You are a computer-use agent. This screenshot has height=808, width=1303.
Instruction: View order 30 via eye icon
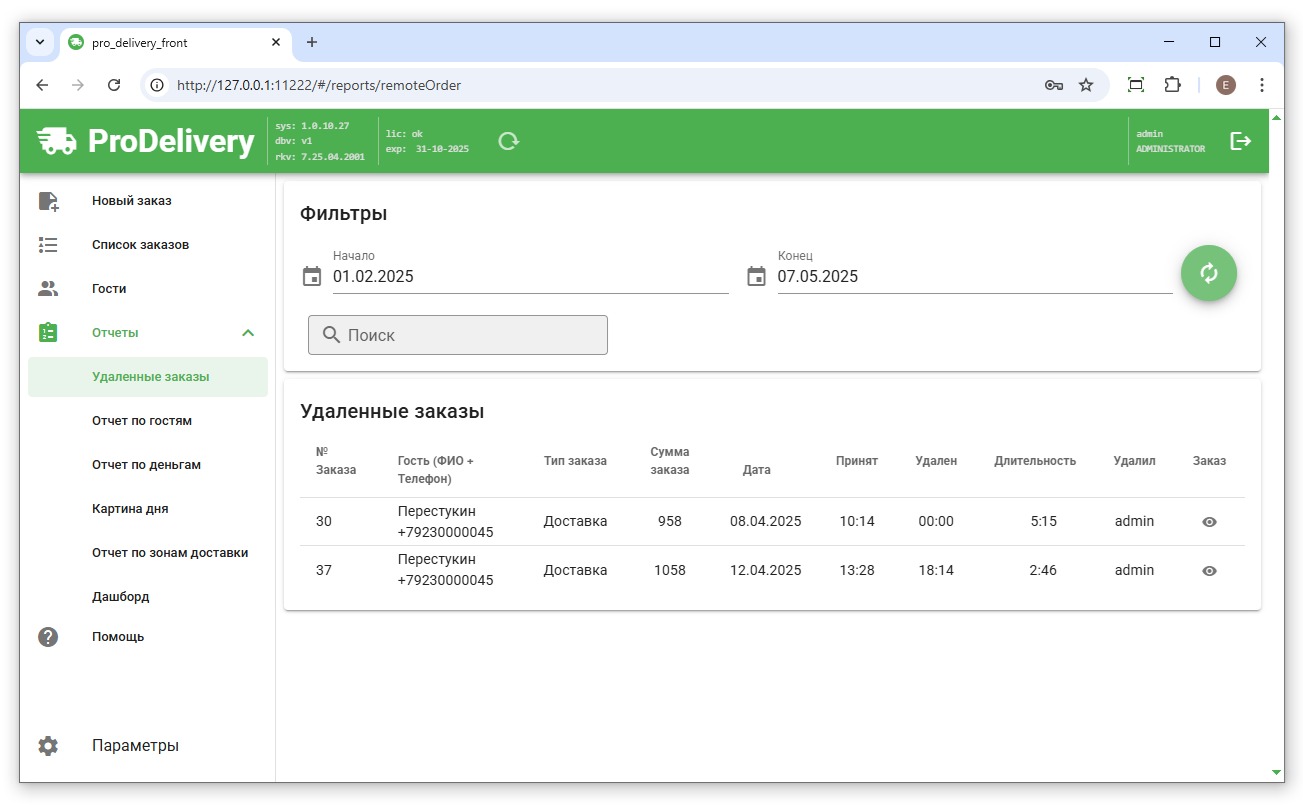click(x=1209, y=522)
